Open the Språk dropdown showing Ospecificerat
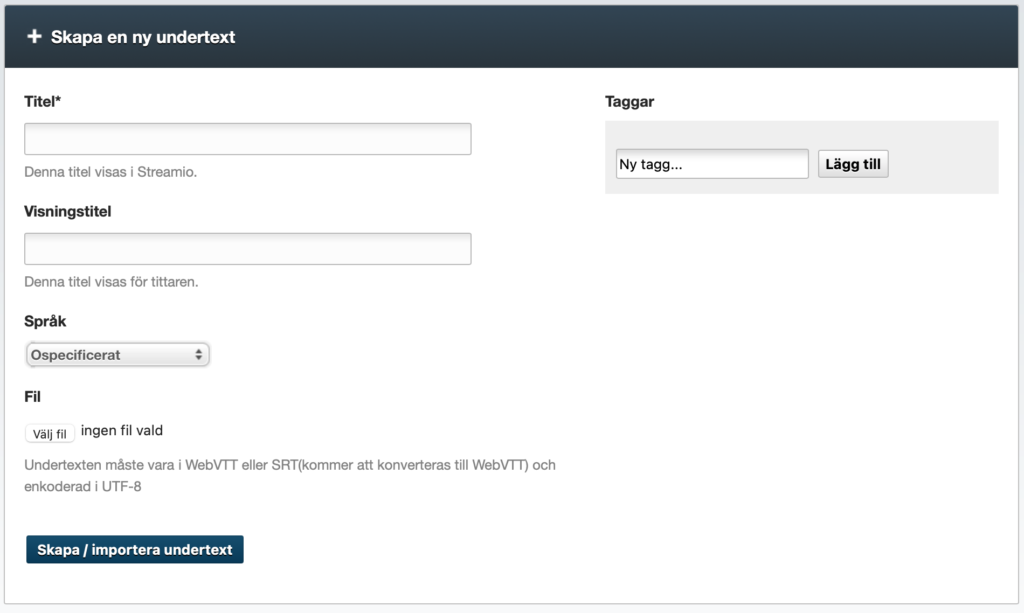 [118, 354]
